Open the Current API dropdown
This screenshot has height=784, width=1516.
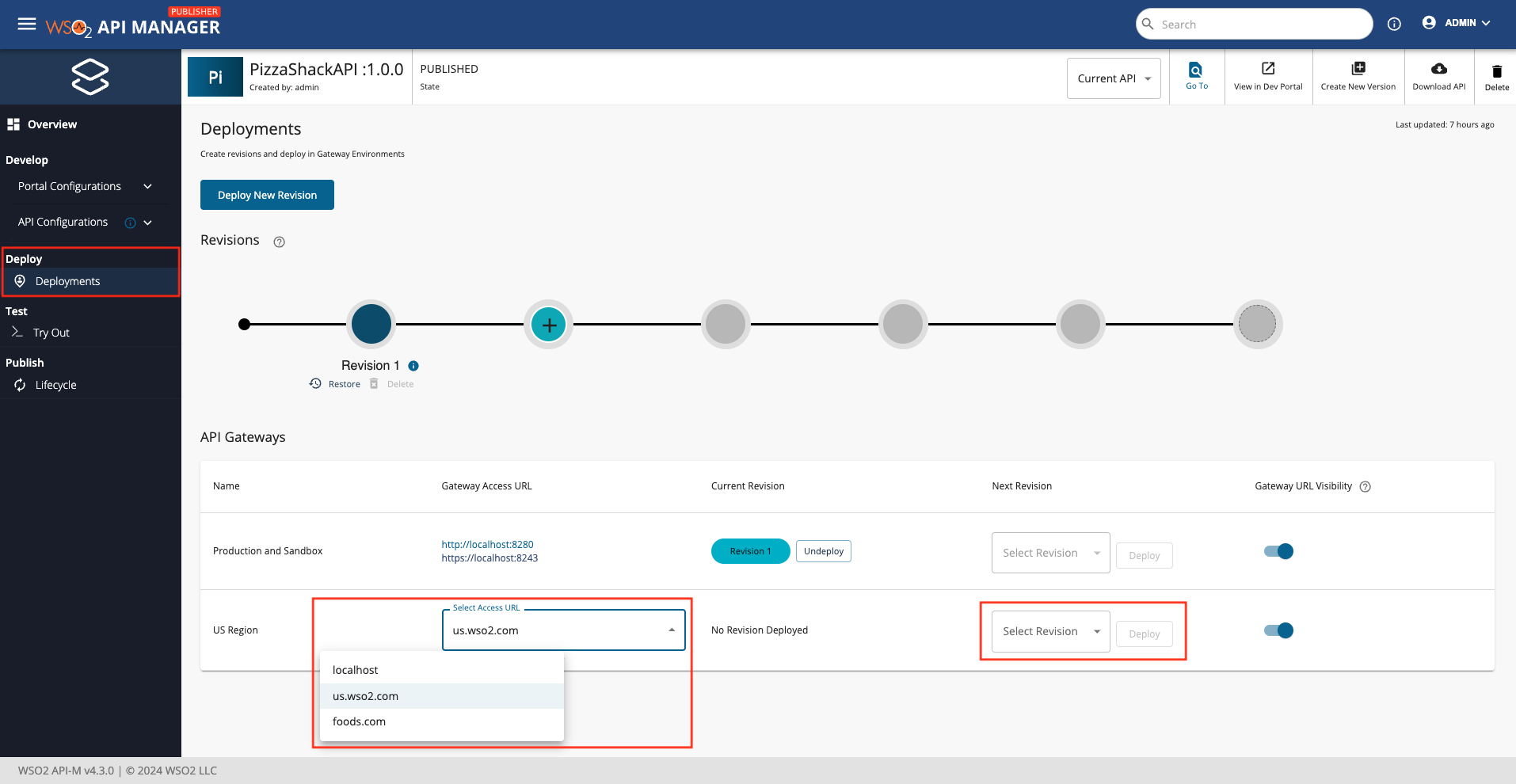pos(1113,78)
